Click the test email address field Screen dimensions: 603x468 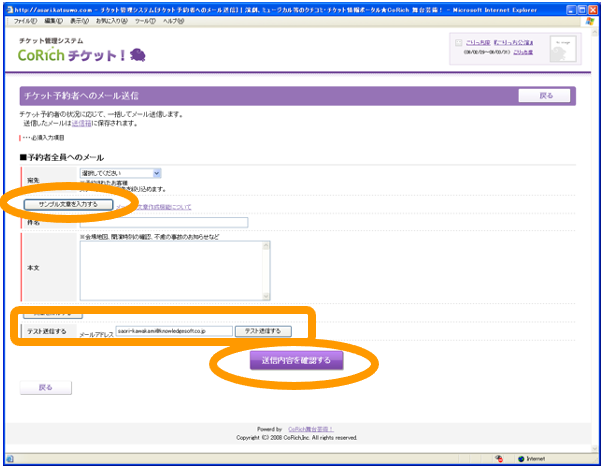(173, 331)
